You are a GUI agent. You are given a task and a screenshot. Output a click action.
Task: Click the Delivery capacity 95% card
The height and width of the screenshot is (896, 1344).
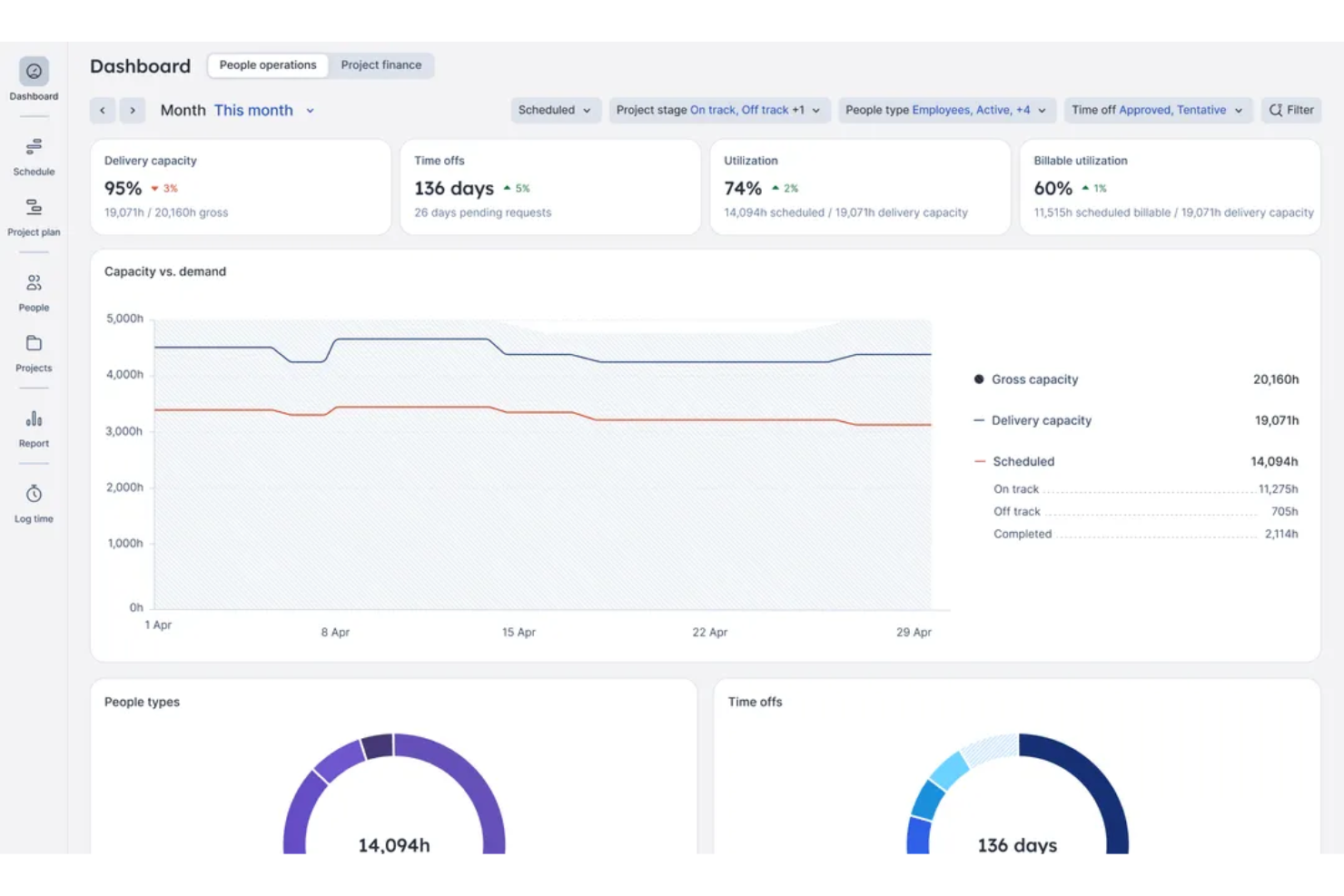click(x=241, y=187)
